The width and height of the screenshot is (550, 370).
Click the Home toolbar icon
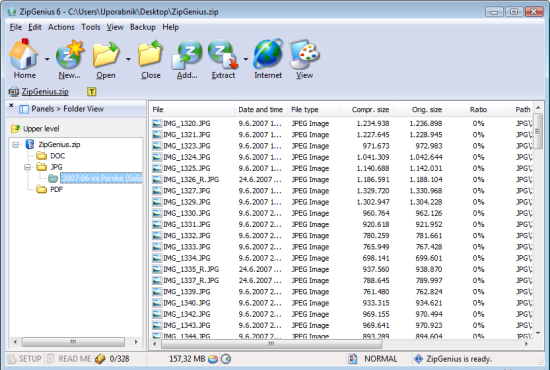tap(24, 54)
